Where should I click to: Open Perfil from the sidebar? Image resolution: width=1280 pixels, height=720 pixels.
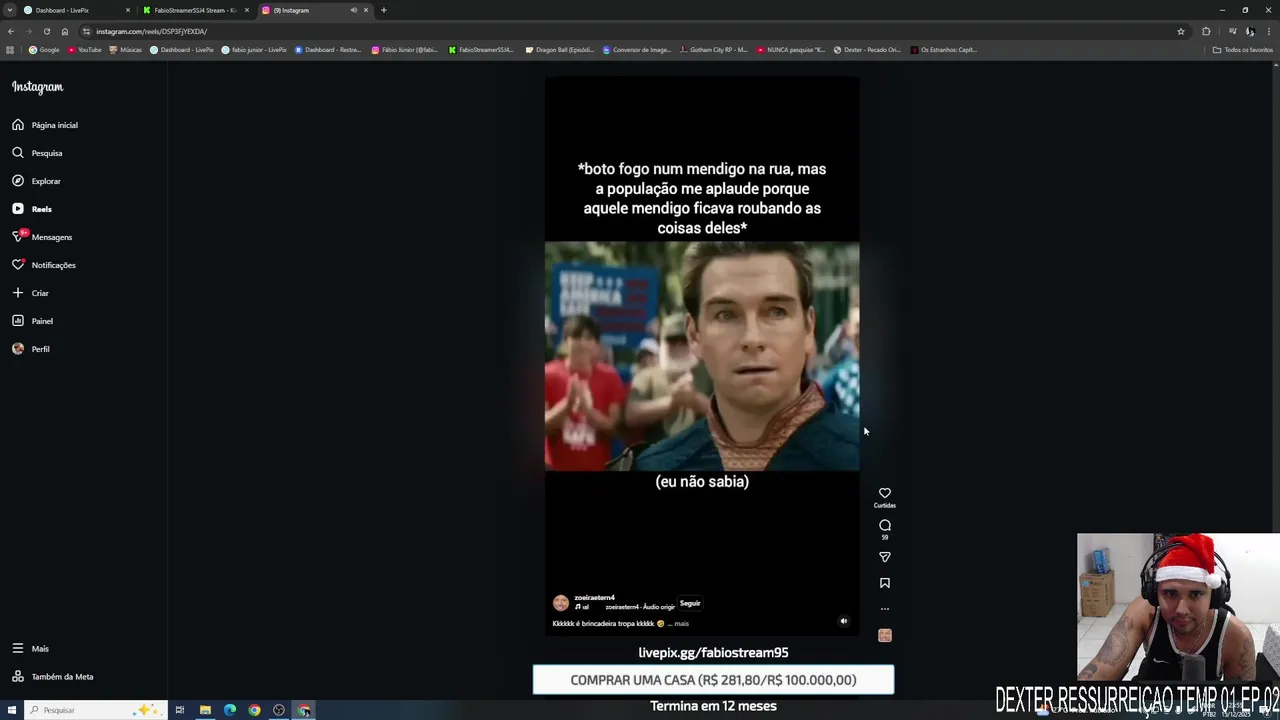pos(31,349)
